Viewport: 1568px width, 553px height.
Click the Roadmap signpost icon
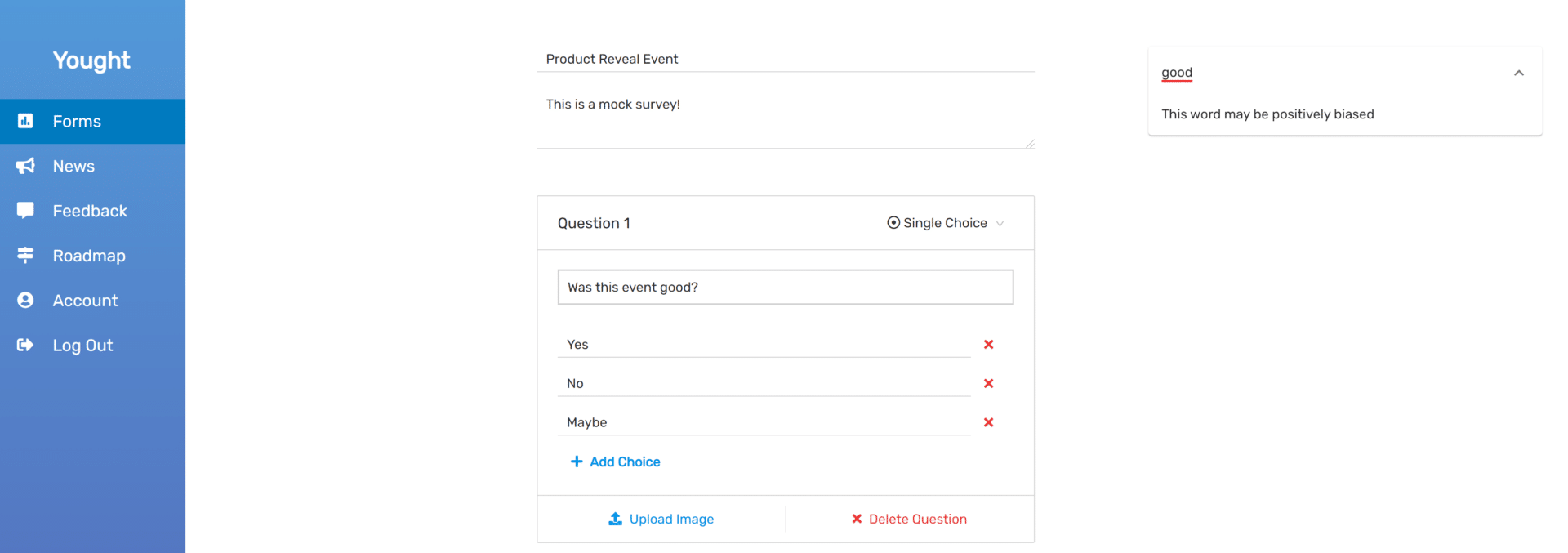click(25, 256)
